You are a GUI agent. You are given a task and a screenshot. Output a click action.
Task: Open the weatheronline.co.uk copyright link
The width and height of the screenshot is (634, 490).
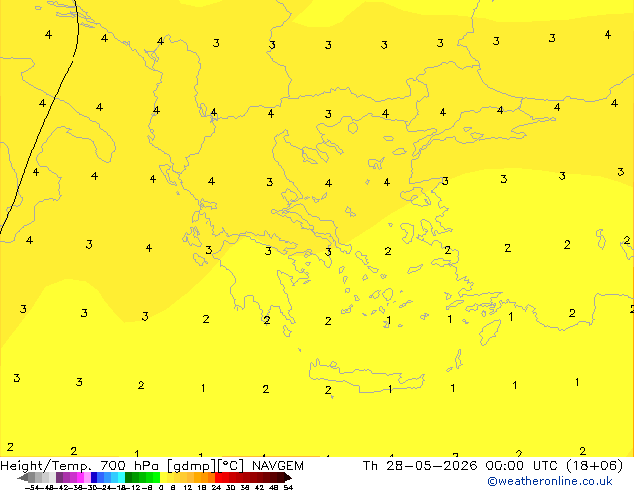pyautogui.click(x=549, y=481)
